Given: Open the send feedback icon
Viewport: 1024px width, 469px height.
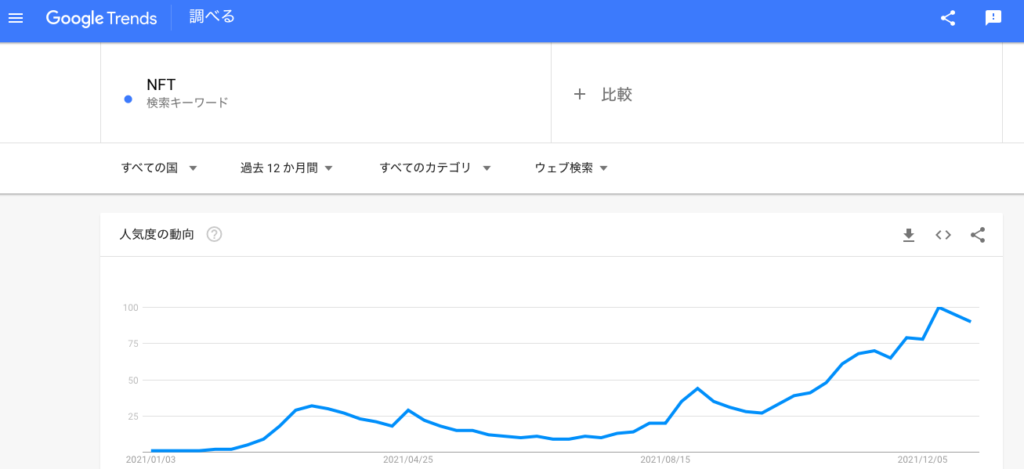Looking at the screenshot, I should (x=993, y=18).
